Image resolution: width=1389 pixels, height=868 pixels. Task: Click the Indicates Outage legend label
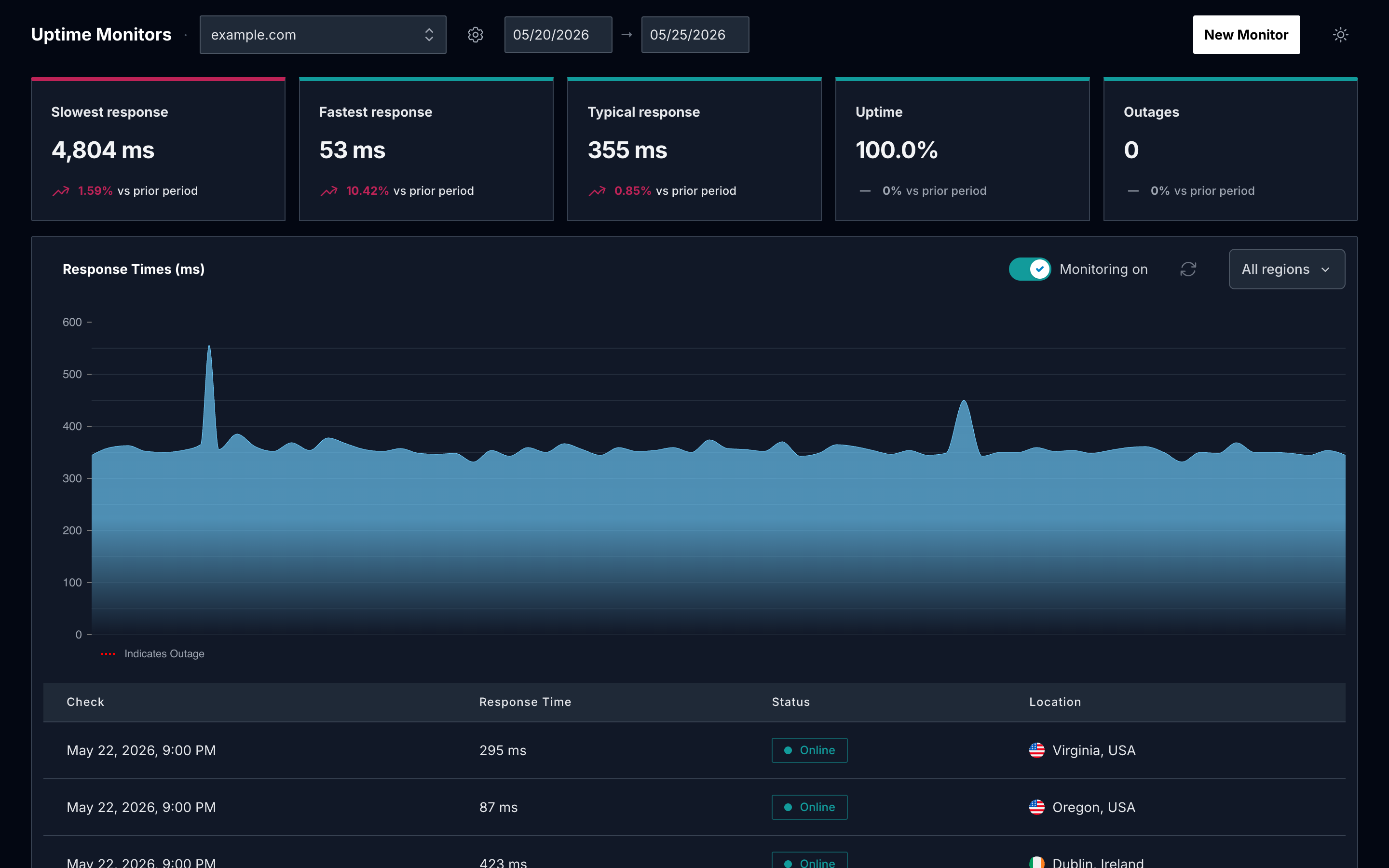click(164, 654)
